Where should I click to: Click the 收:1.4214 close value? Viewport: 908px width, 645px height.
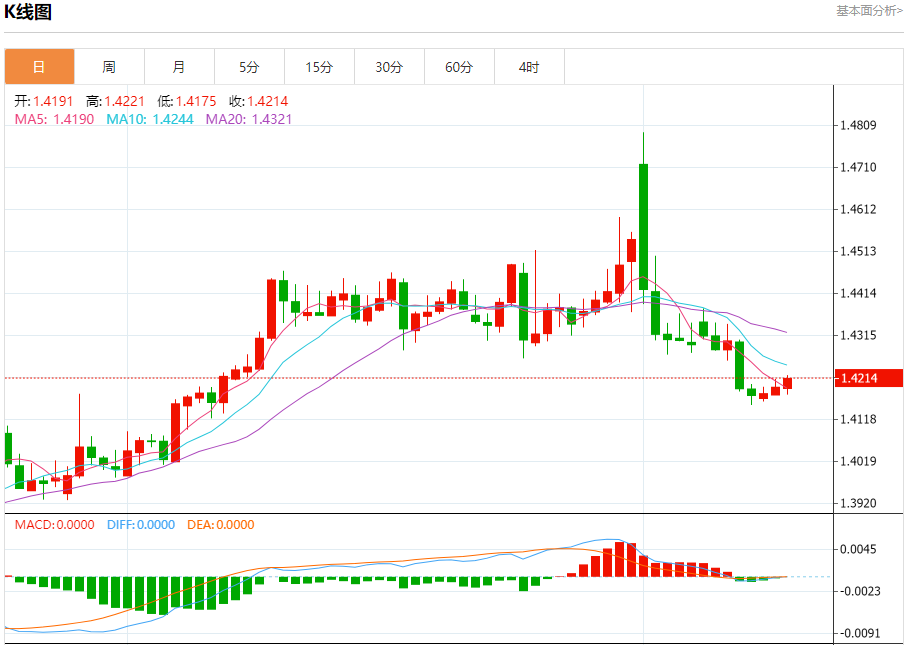(x=258, y=101)
